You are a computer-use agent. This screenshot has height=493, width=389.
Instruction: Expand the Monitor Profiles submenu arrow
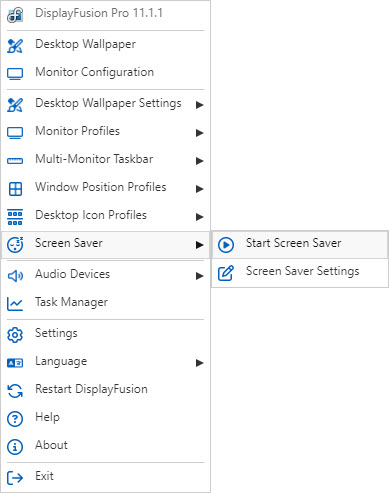(x=199, y=133)
